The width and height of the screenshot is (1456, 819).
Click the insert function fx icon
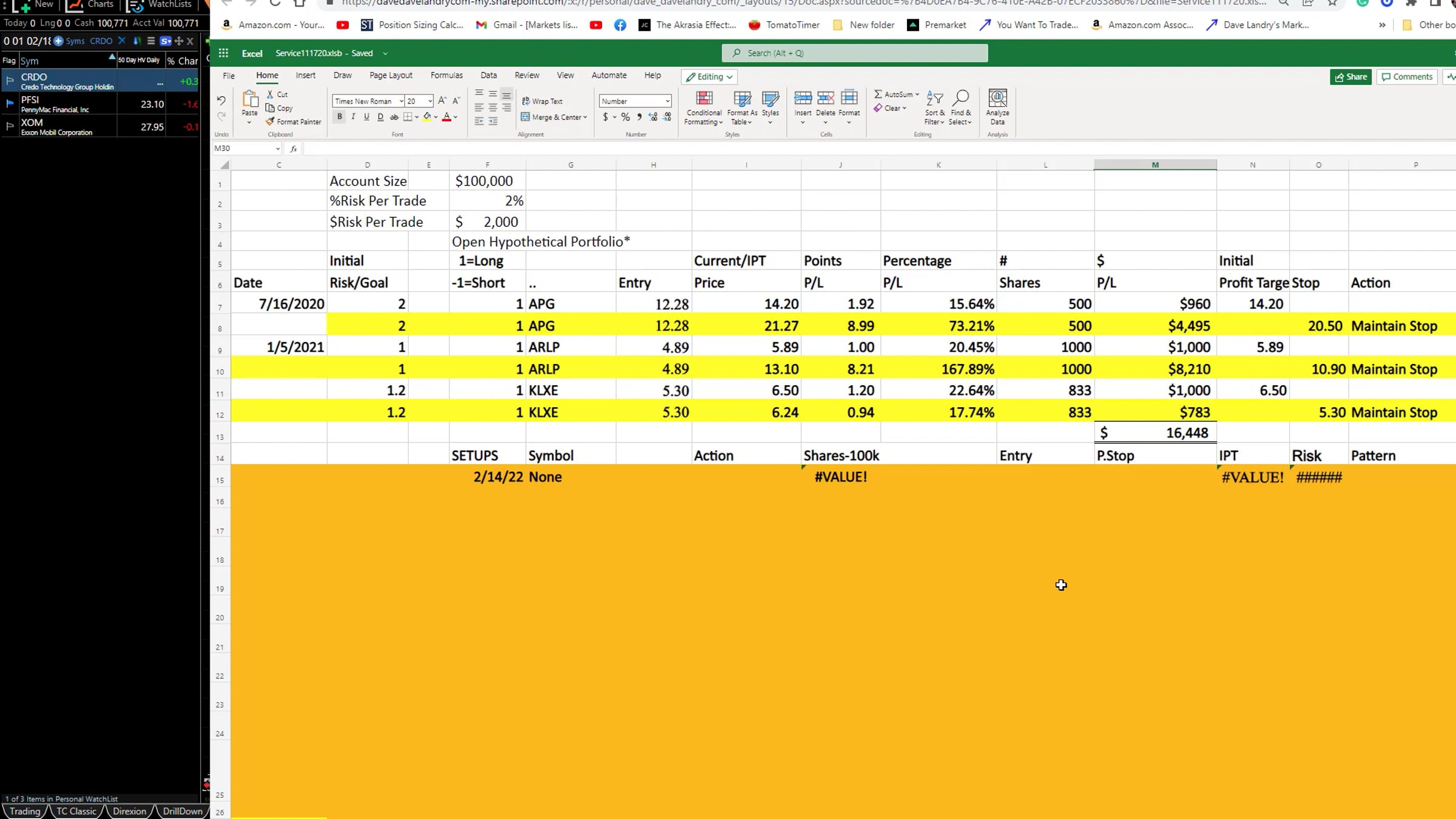coord(294,149)
